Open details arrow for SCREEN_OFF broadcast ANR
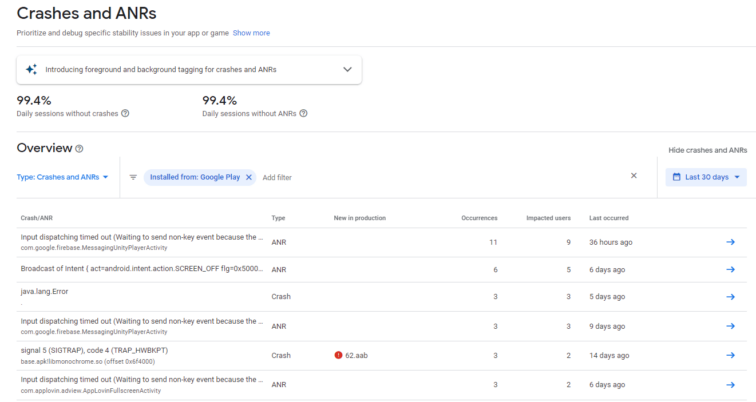The height and width of the screenshot is (402, 756). 730,270
